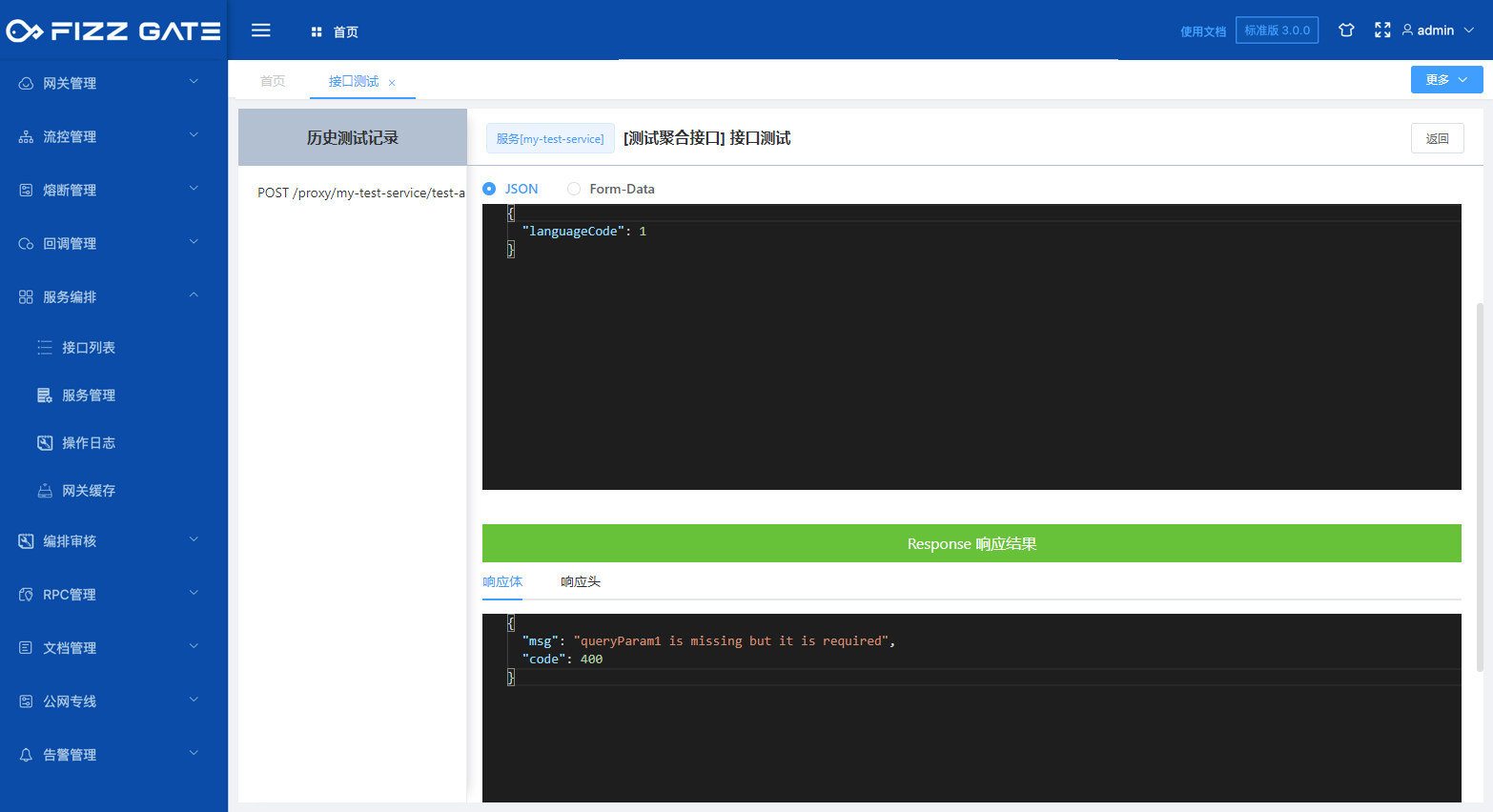Click the 公网专线 icon
Screen dimensions: 1493x812
click(x=26, y=701)
